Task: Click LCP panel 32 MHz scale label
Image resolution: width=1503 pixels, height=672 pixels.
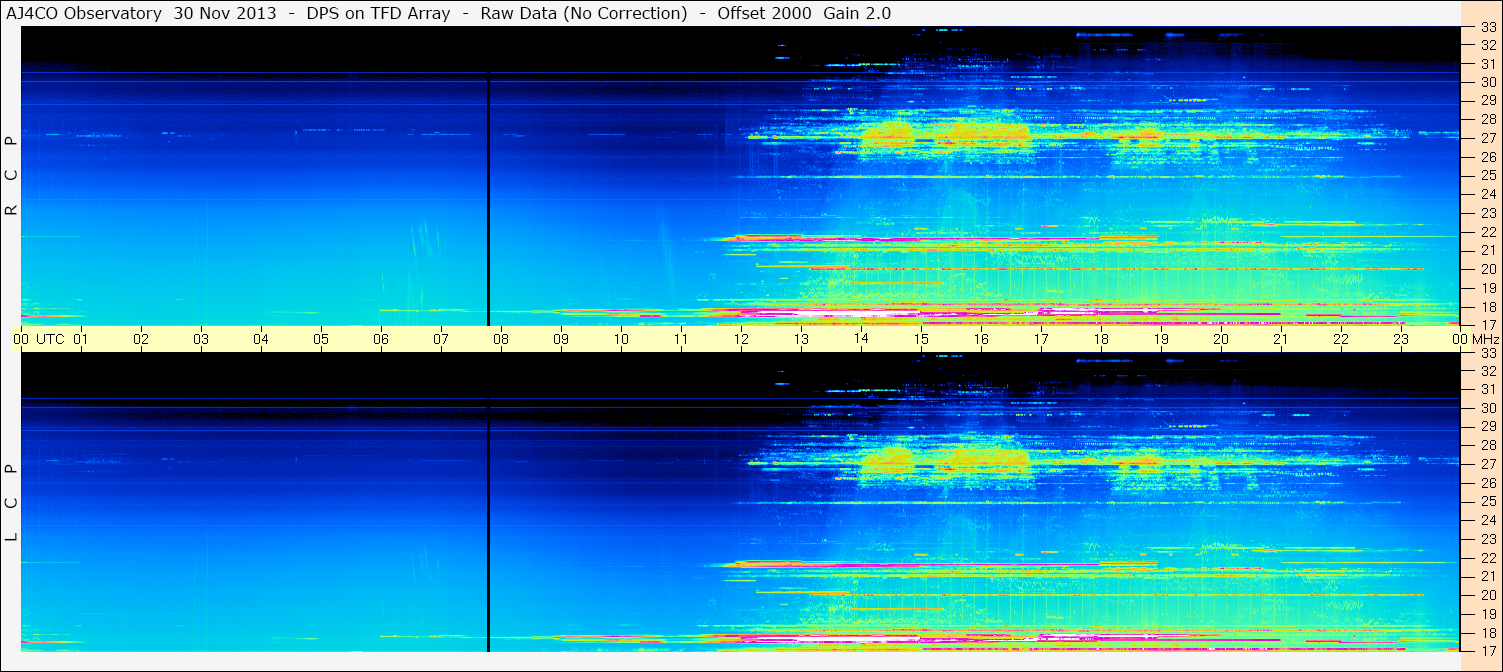Action: point(1488,370)
